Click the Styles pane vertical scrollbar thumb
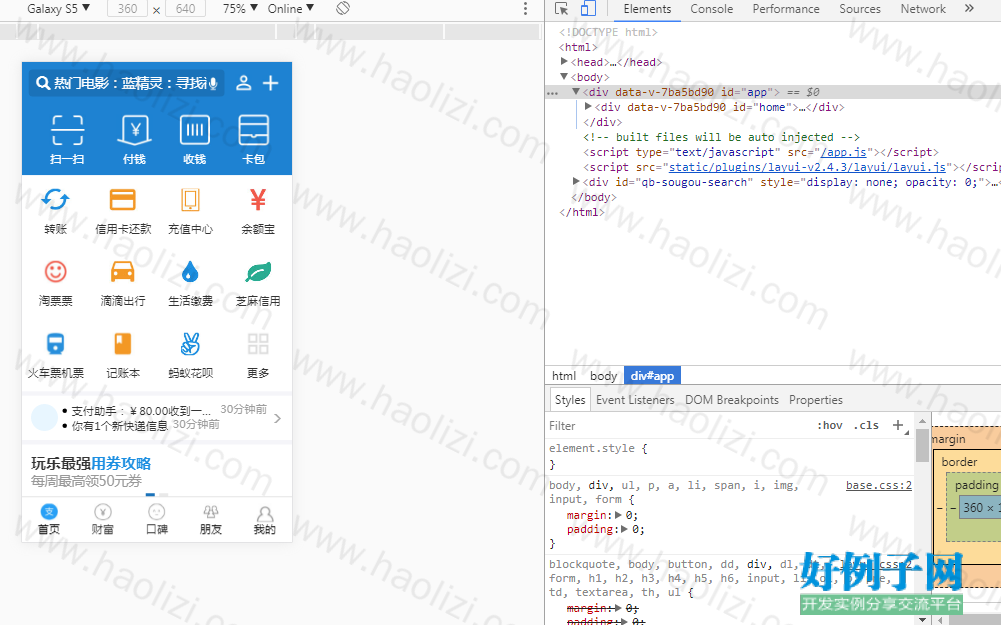1001x625 pixels. pyautogui.click(x=922, y=445)
